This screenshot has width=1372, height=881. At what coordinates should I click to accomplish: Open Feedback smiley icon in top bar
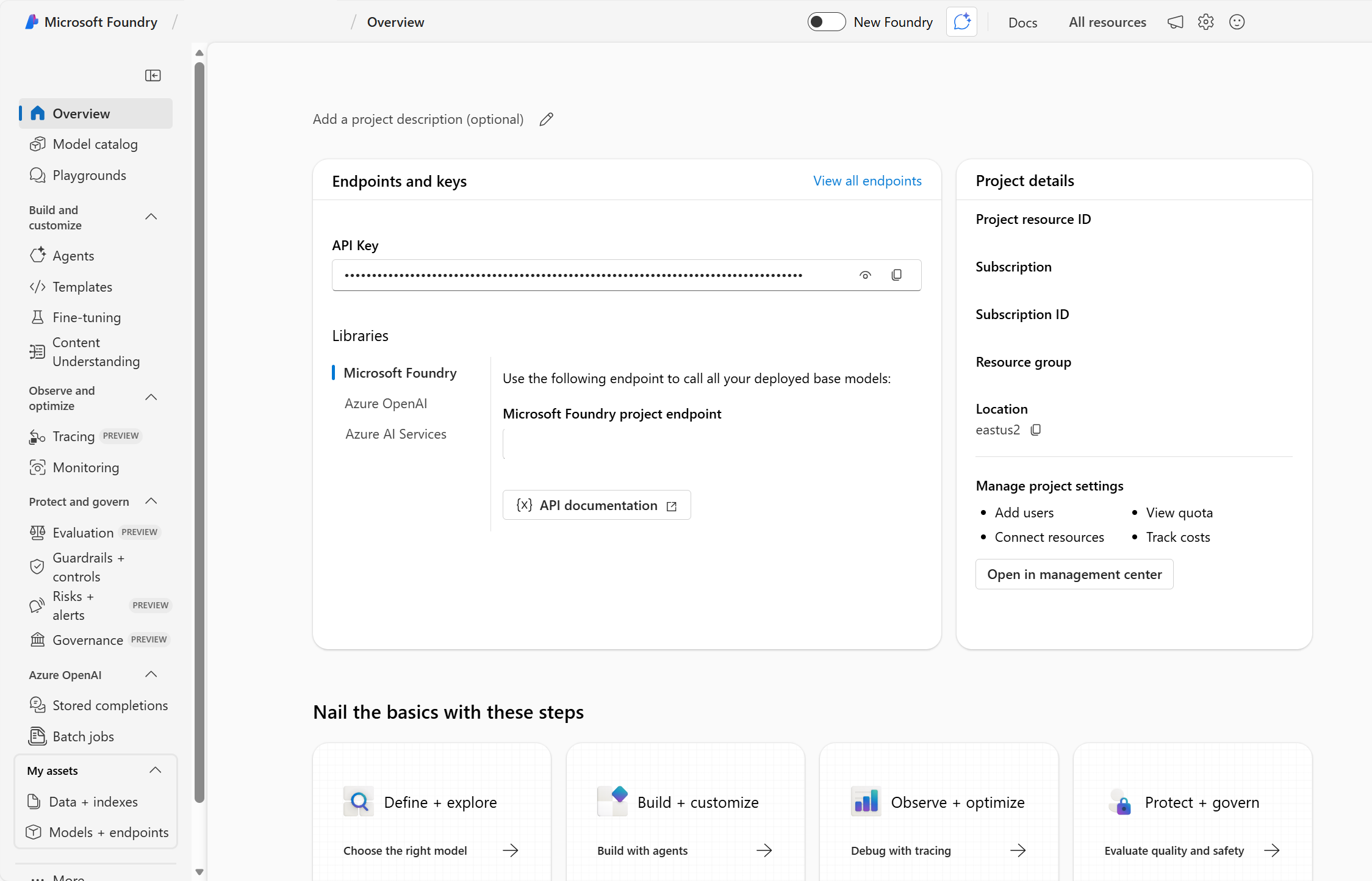(x=1237, y=22)
